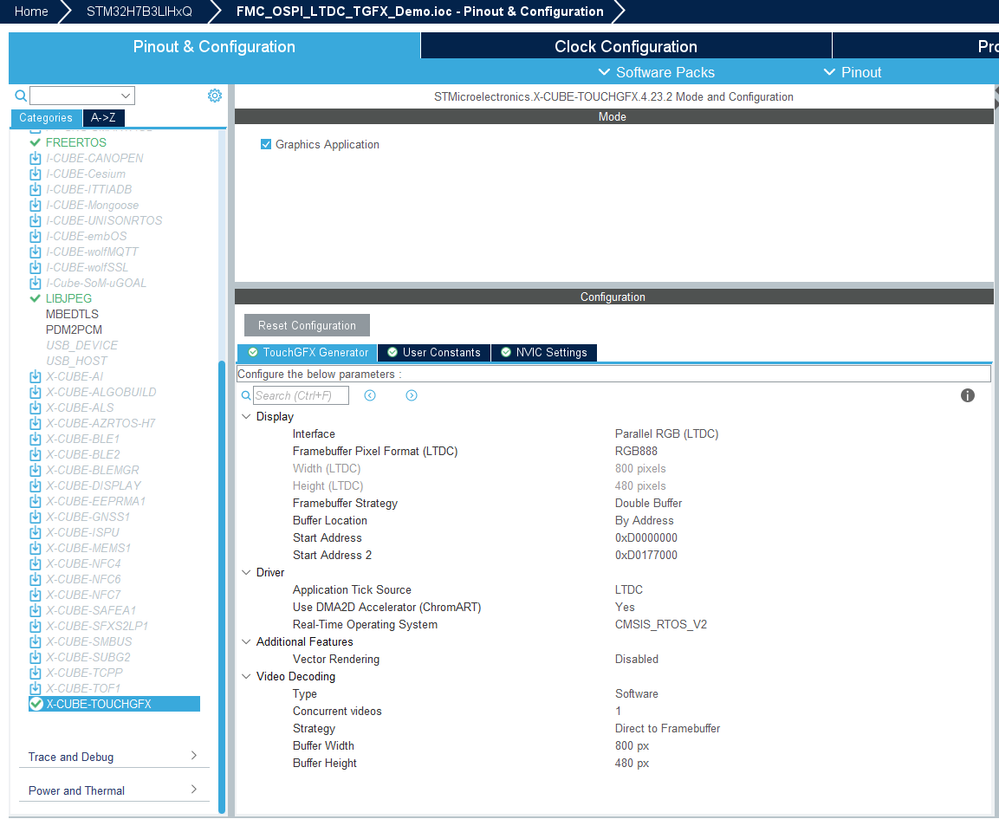Click download icon next to I-CUBE-Mongoose
999x821 pixels.
point(36,205)
